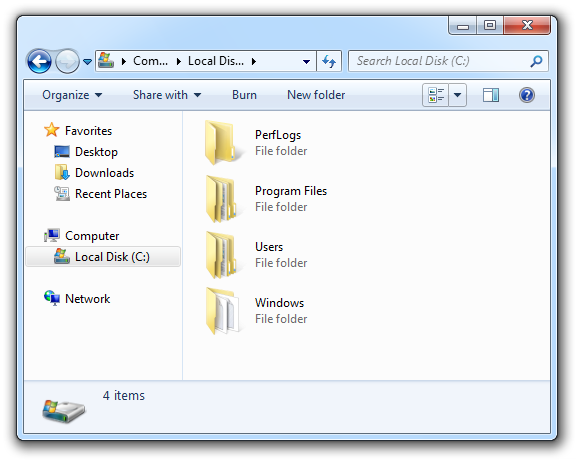This screenshot has width=579, height=461.
Task: Click the Windows folder name
Action: pos(280,303)
